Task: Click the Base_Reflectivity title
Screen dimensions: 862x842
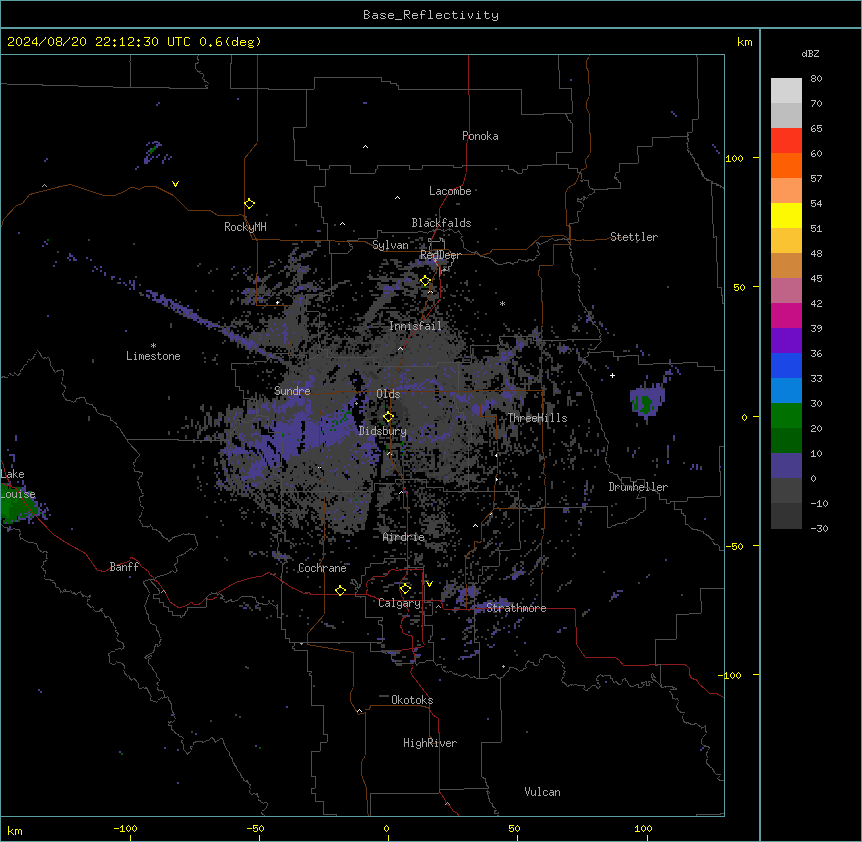Action: tap(431, 15)
